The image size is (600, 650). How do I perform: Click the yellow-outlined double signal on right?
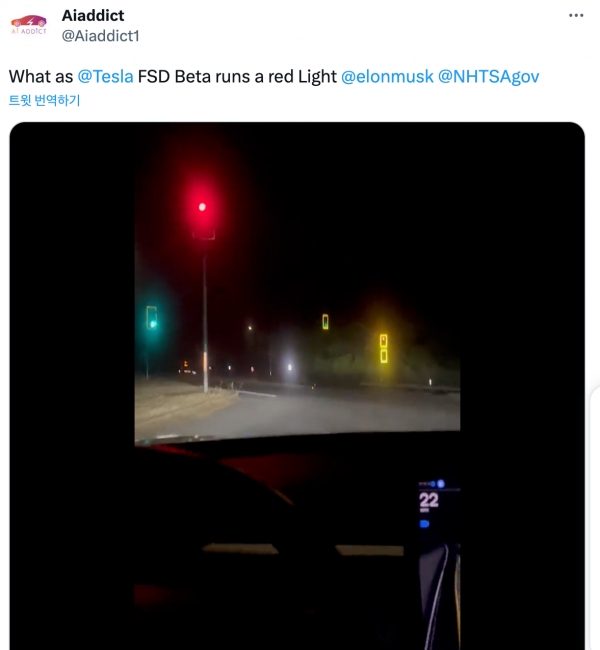point(384,349)
